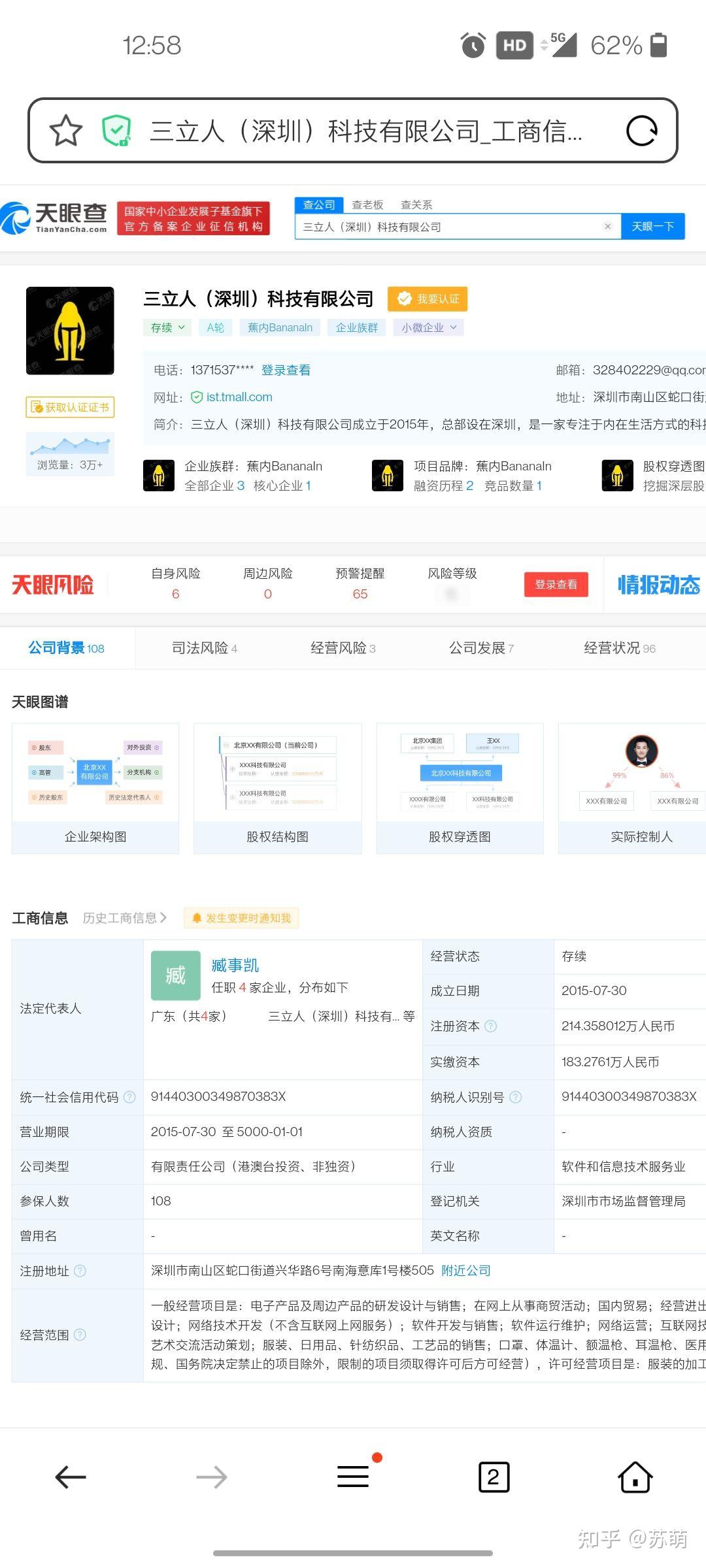
Task: Open the 股权结构图 thumbnail
Action: pos(277,789)
